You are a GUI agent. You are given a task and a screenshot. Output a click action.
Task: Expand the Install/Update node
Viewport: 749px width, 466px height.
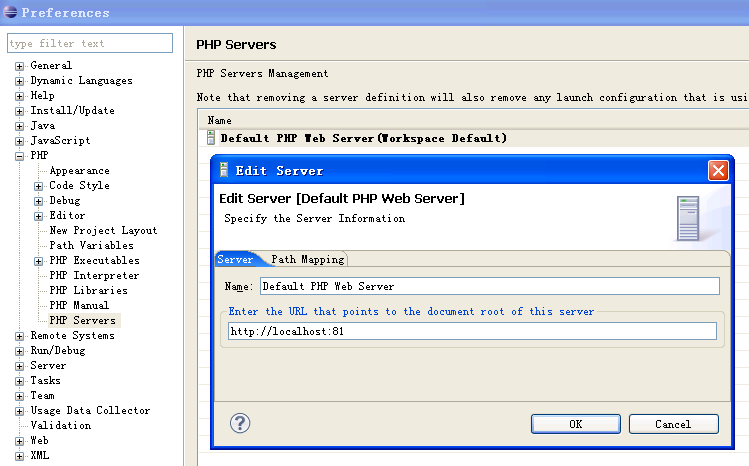pyautogui.click(x=19, y=111)
